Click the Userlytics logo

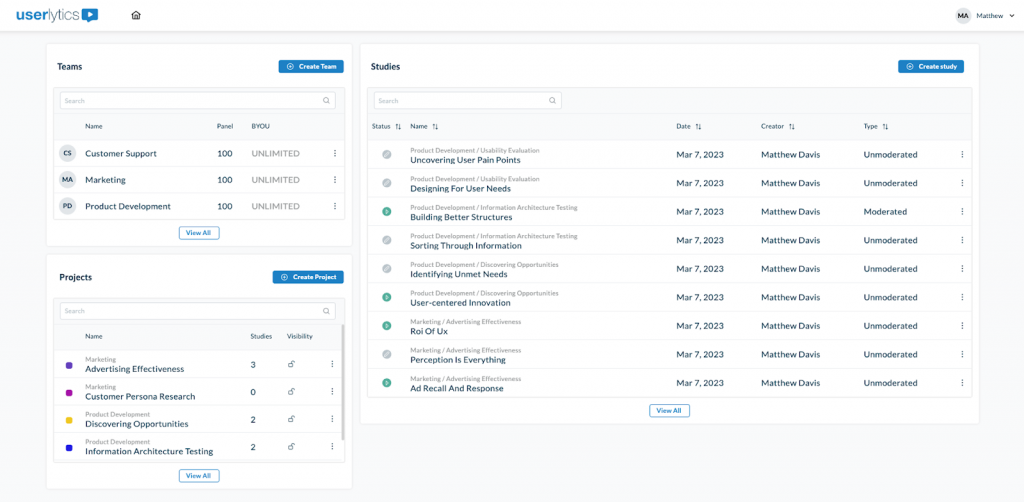[x=57, y=15]
